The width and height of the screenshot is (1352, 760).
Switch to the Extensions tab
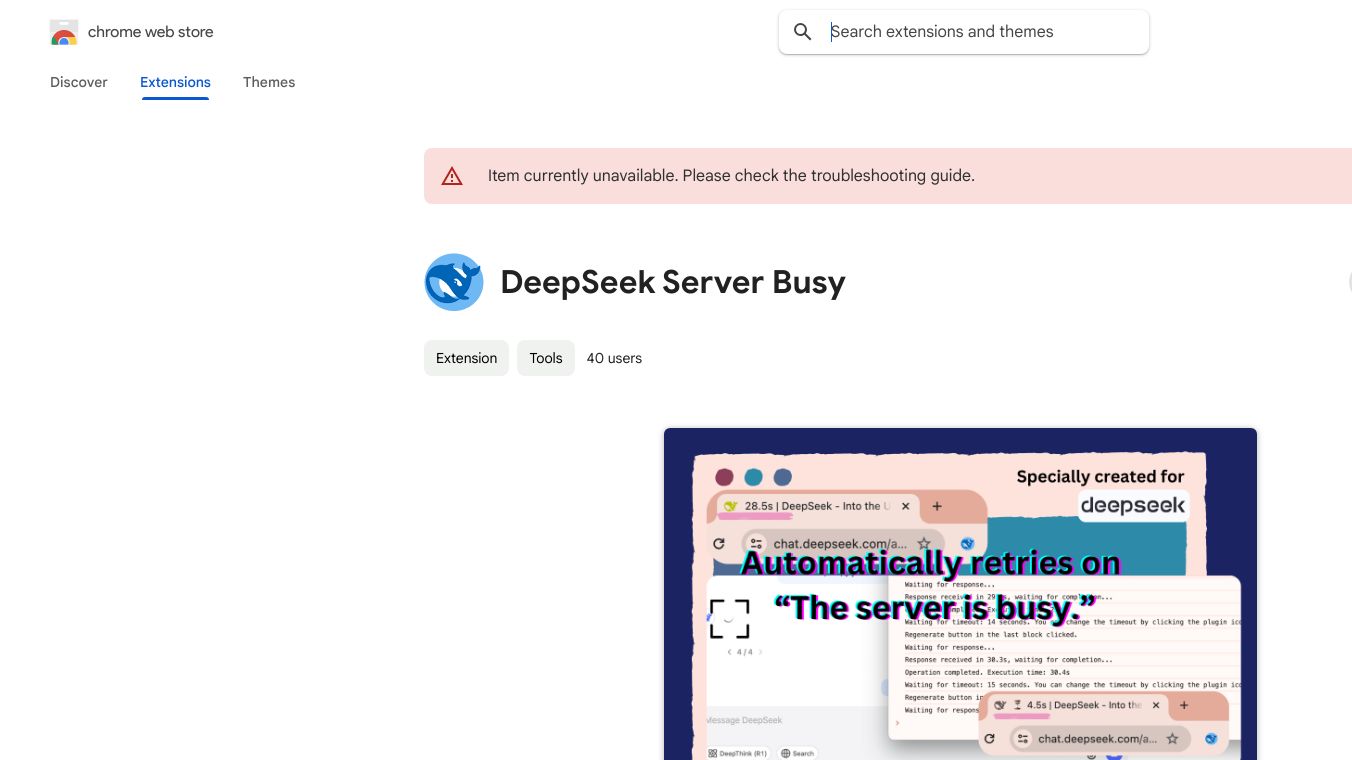pyautogui.click(x=175, y=82)
